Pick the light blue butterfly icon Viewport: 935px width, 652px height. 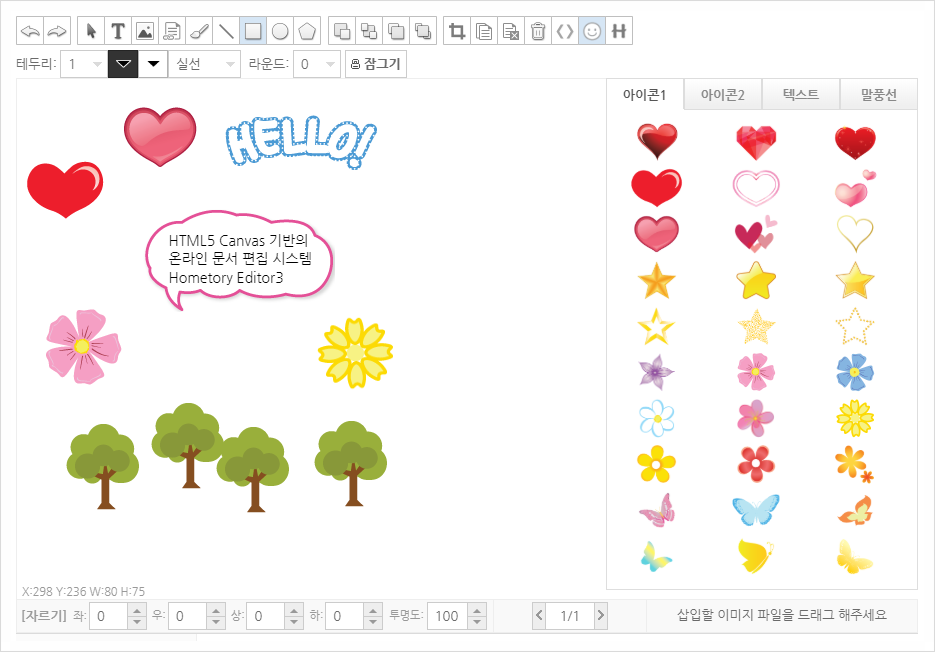click(x=756, y=510)
